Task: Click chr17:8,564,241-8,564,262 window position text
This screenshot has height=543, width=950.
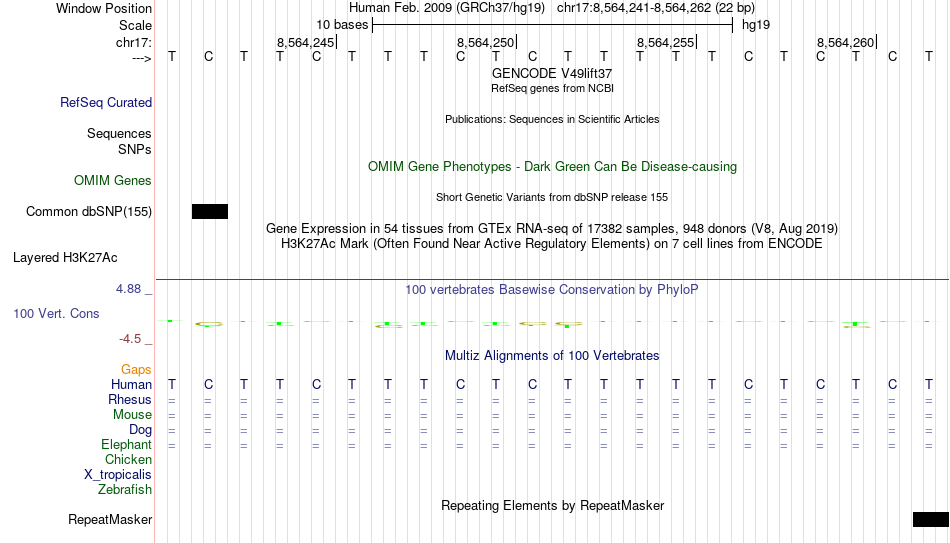Action: (656, 8)
